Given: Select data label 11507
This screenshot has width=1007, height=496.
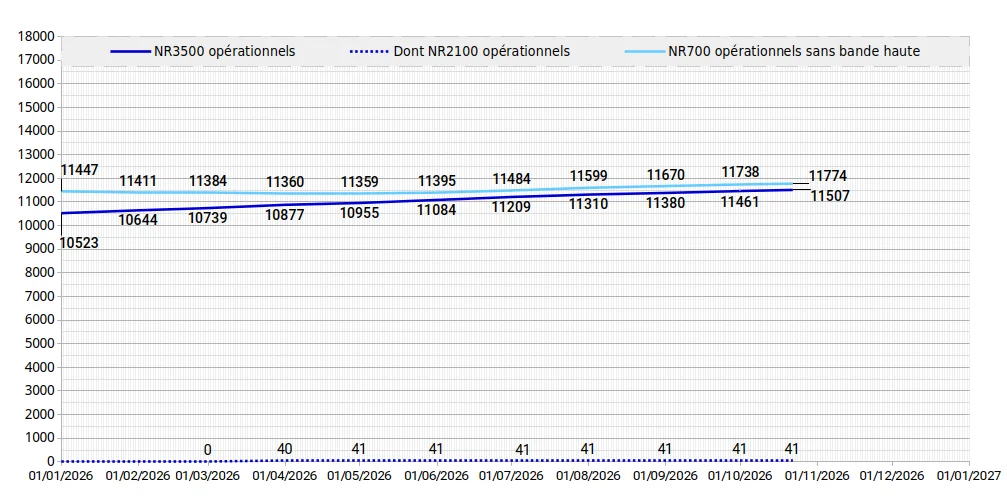Looking at the screenshot, I should click(x=830, y=197).
